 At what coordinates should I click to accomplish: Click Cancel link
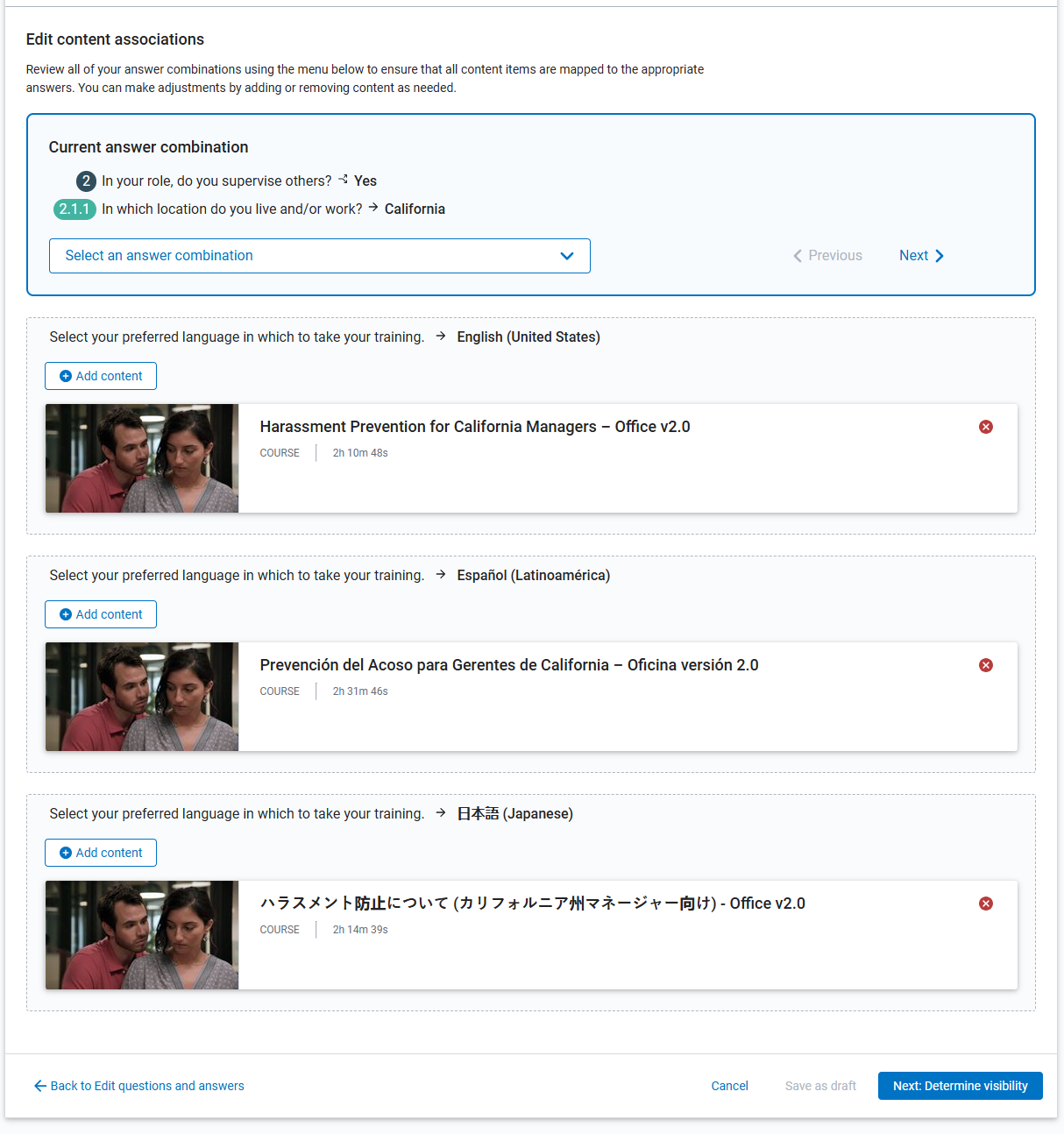729,1086
